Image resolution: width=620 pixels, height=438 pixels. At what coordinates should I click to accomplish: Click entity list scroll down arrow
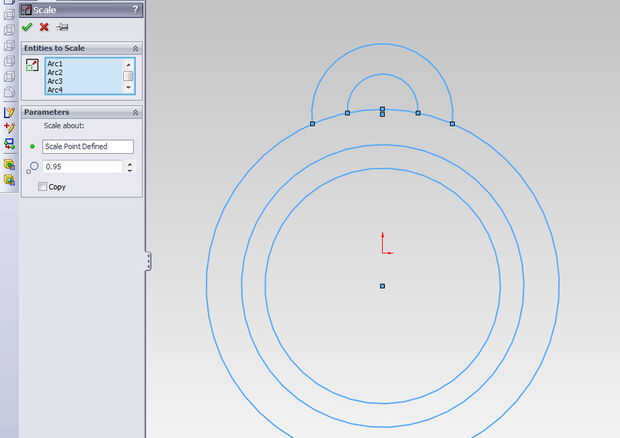129,88
